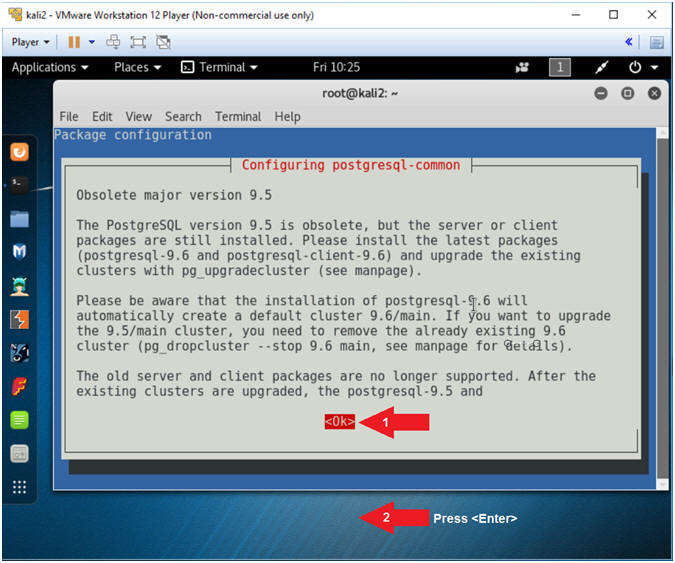The height and width of the screenshot is (563, 675).
Task: Click the Ok button in postgresql dialog
Action: (339, 421)
